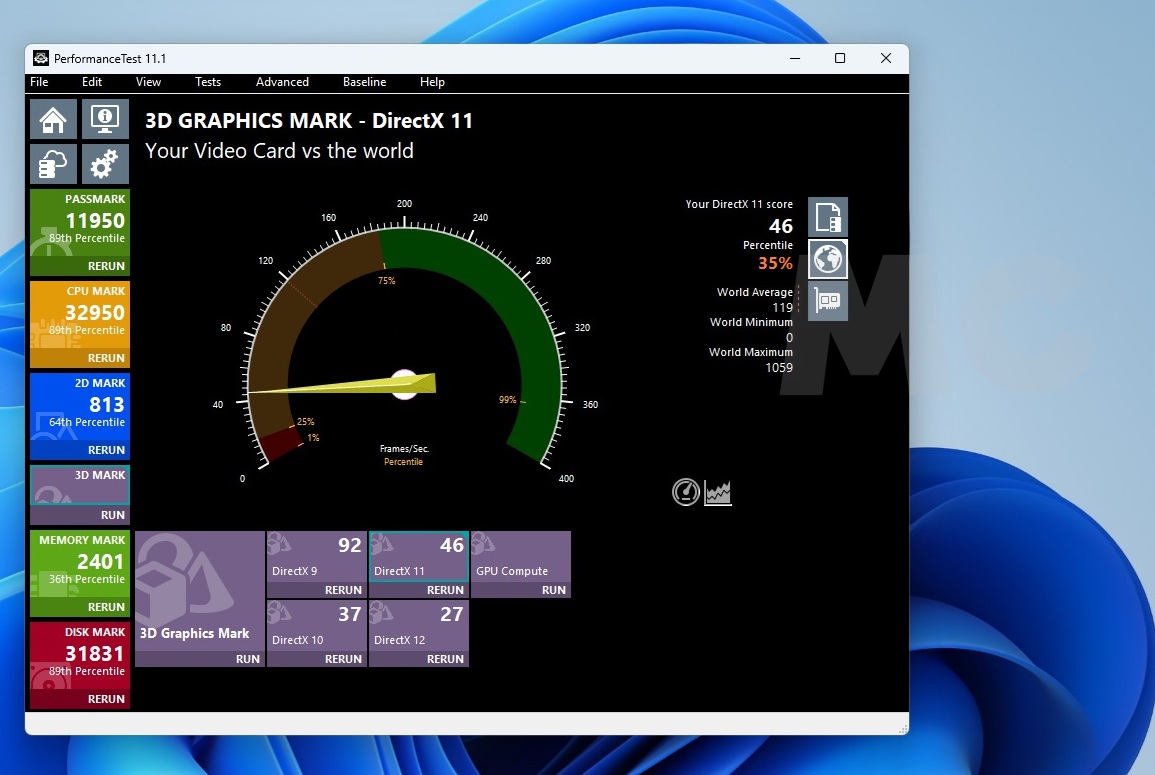Open the settings gears icon
The width and height of the screenshot is (1155, 775).
click(105, 164)
